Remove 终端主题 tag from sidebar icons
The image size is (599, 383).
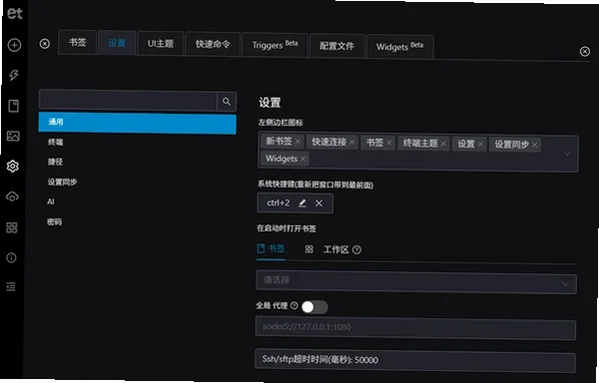[x=443, y=144]
